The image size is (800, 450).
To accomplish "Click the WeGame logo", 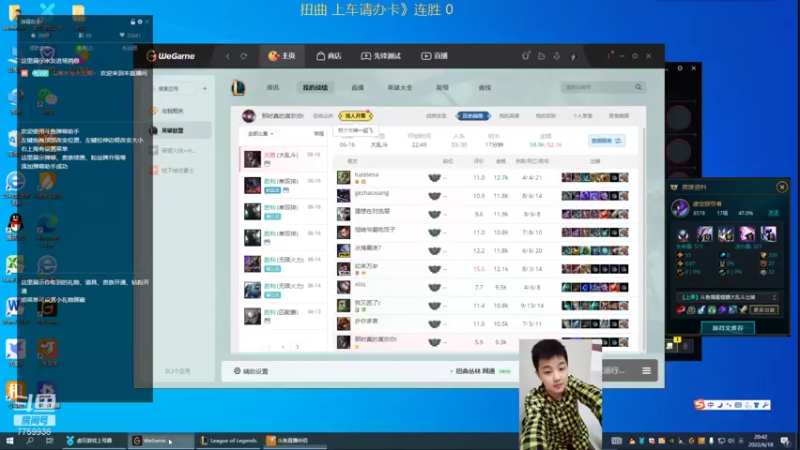I will point(171,56).
